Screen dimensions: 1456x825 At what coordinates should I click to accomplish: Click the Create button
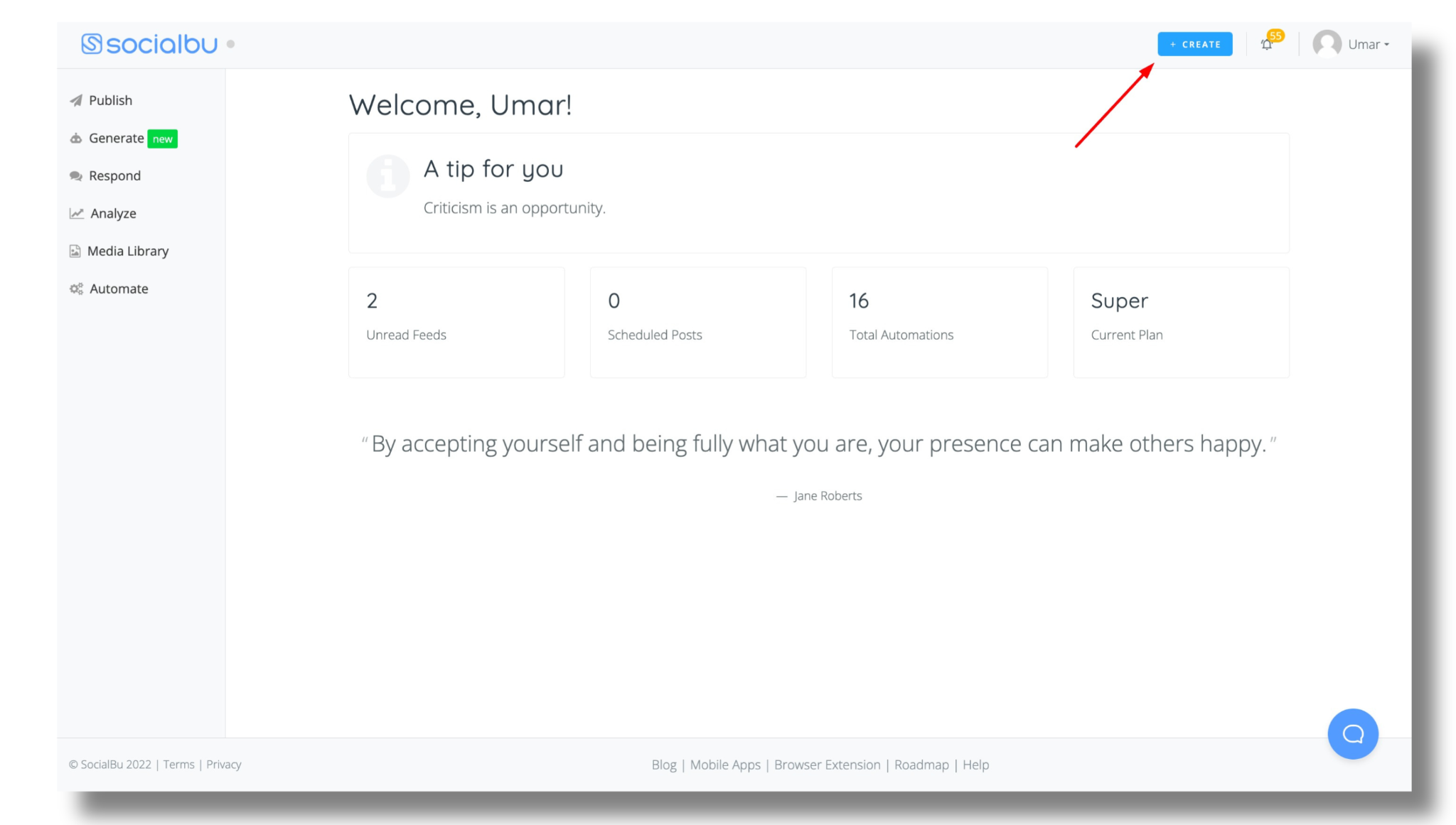(1195, 44)
